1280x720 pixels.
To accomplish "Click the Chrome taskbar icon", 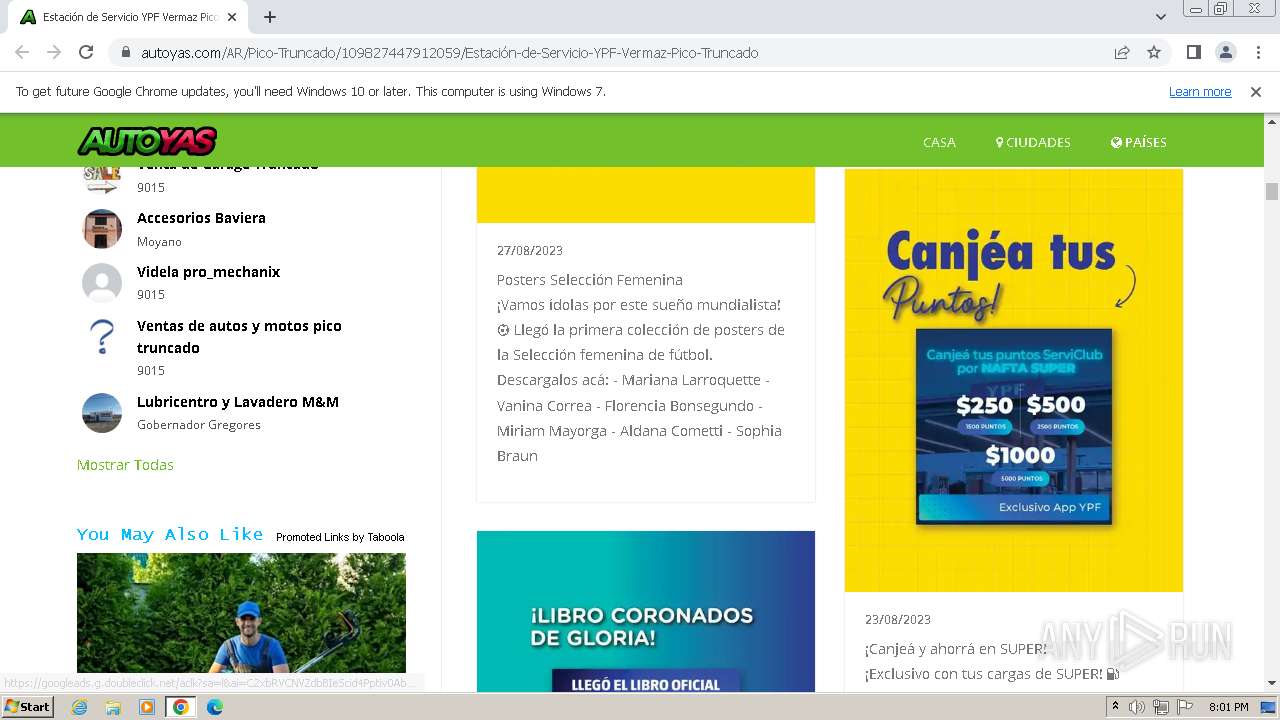I will click(x=181, y=707).
